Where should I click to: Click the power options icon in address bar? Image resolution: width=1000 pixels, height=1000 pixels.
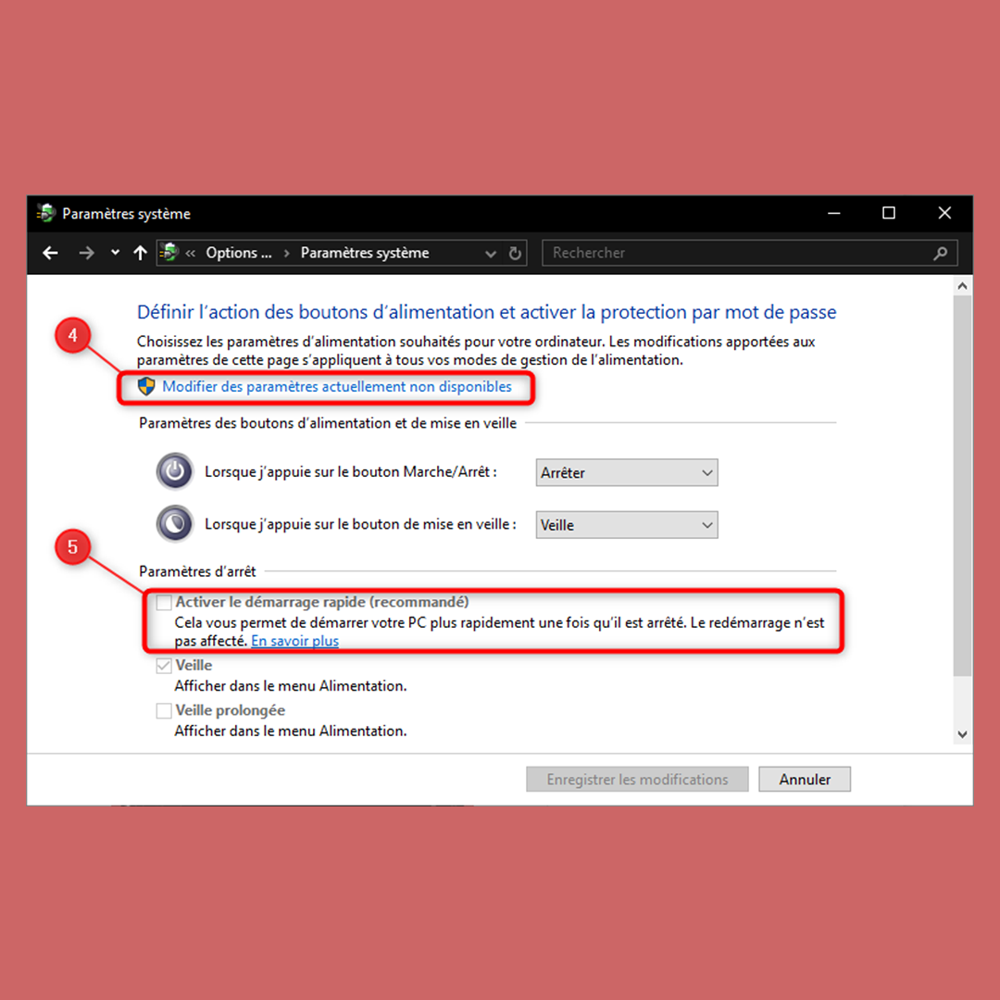pyautogui.click(x=169, y=253)
